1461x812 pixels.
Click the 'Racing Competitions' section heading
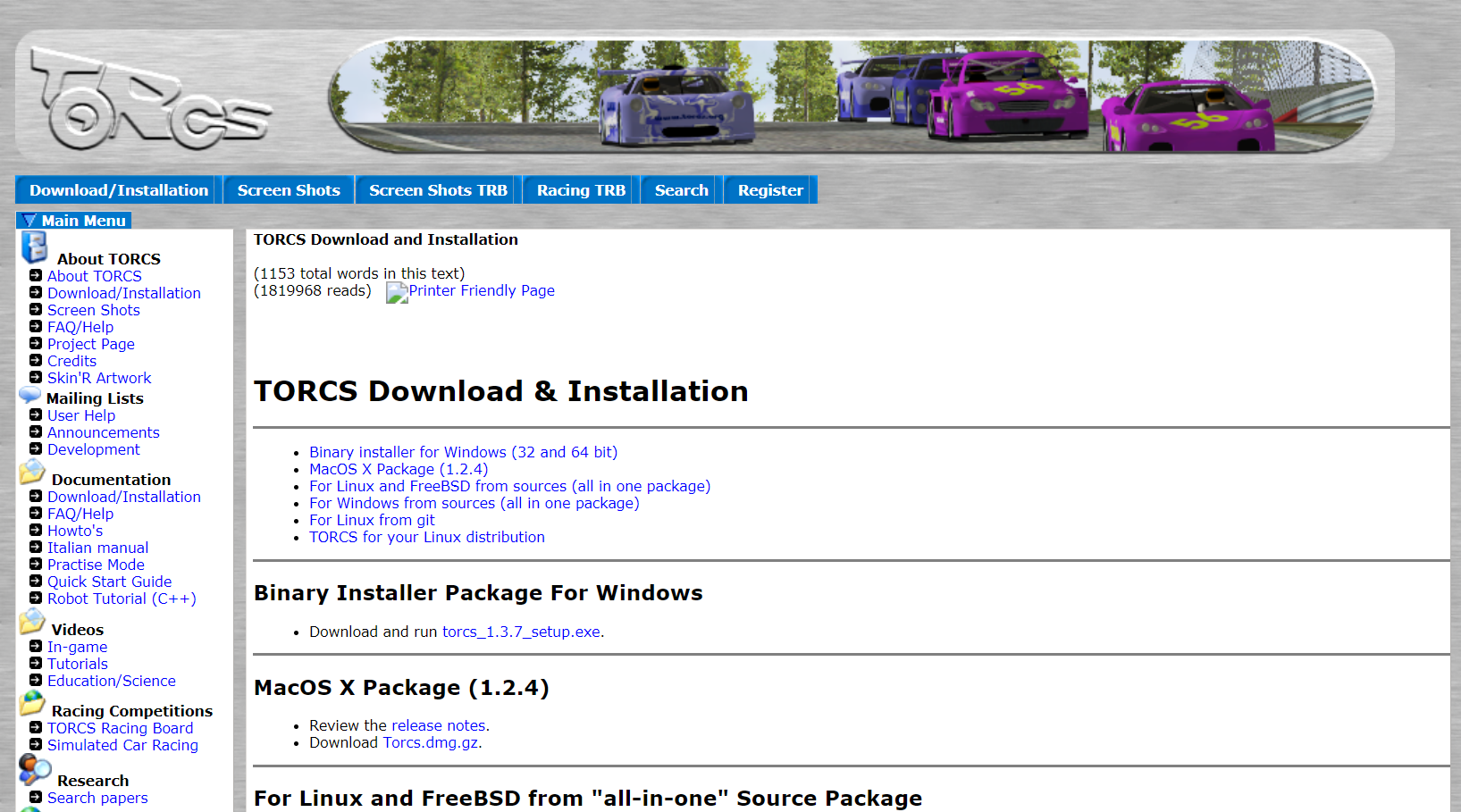click(132, 711)
